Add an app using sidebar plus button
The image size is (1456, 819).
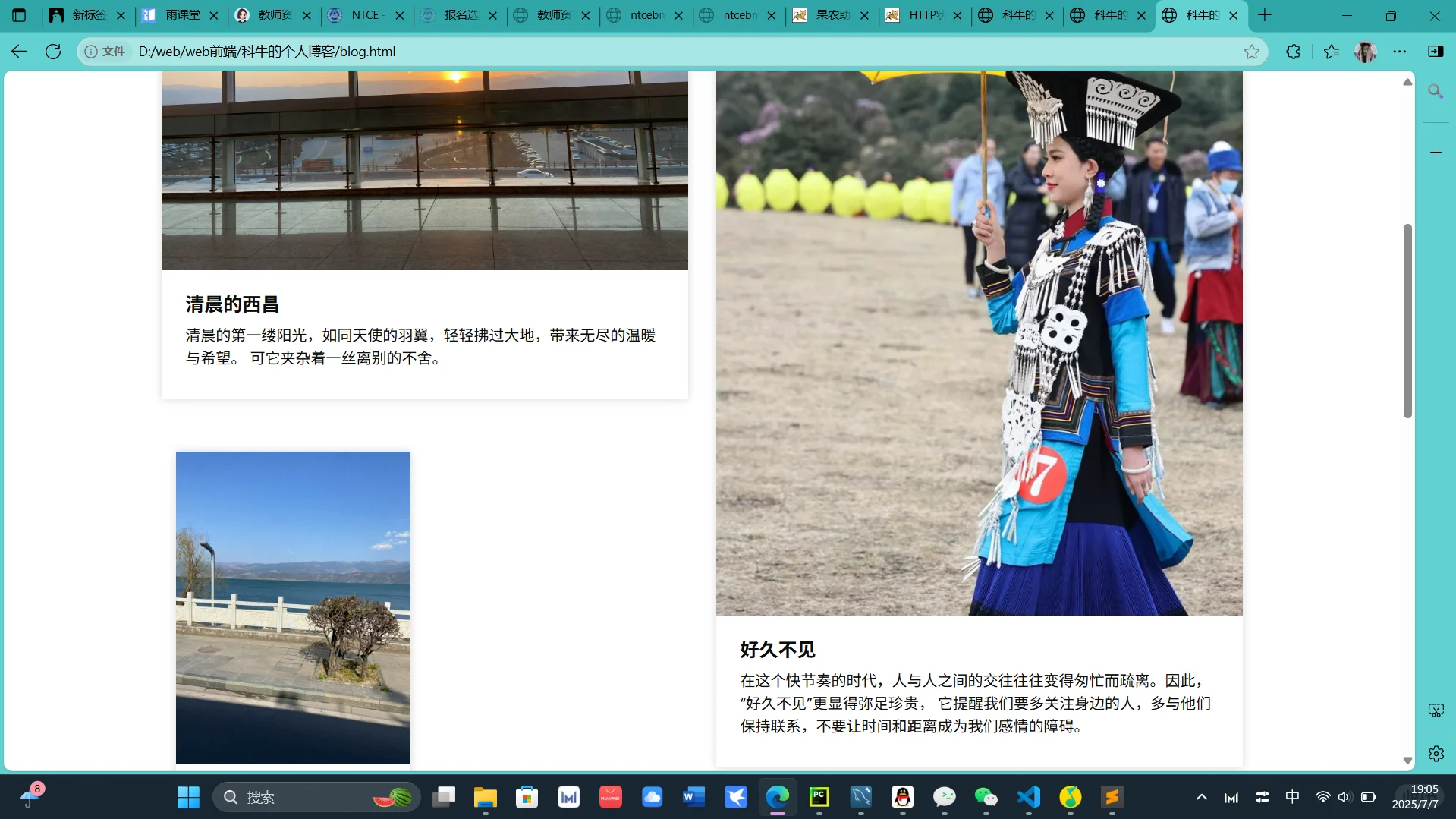1436,153
